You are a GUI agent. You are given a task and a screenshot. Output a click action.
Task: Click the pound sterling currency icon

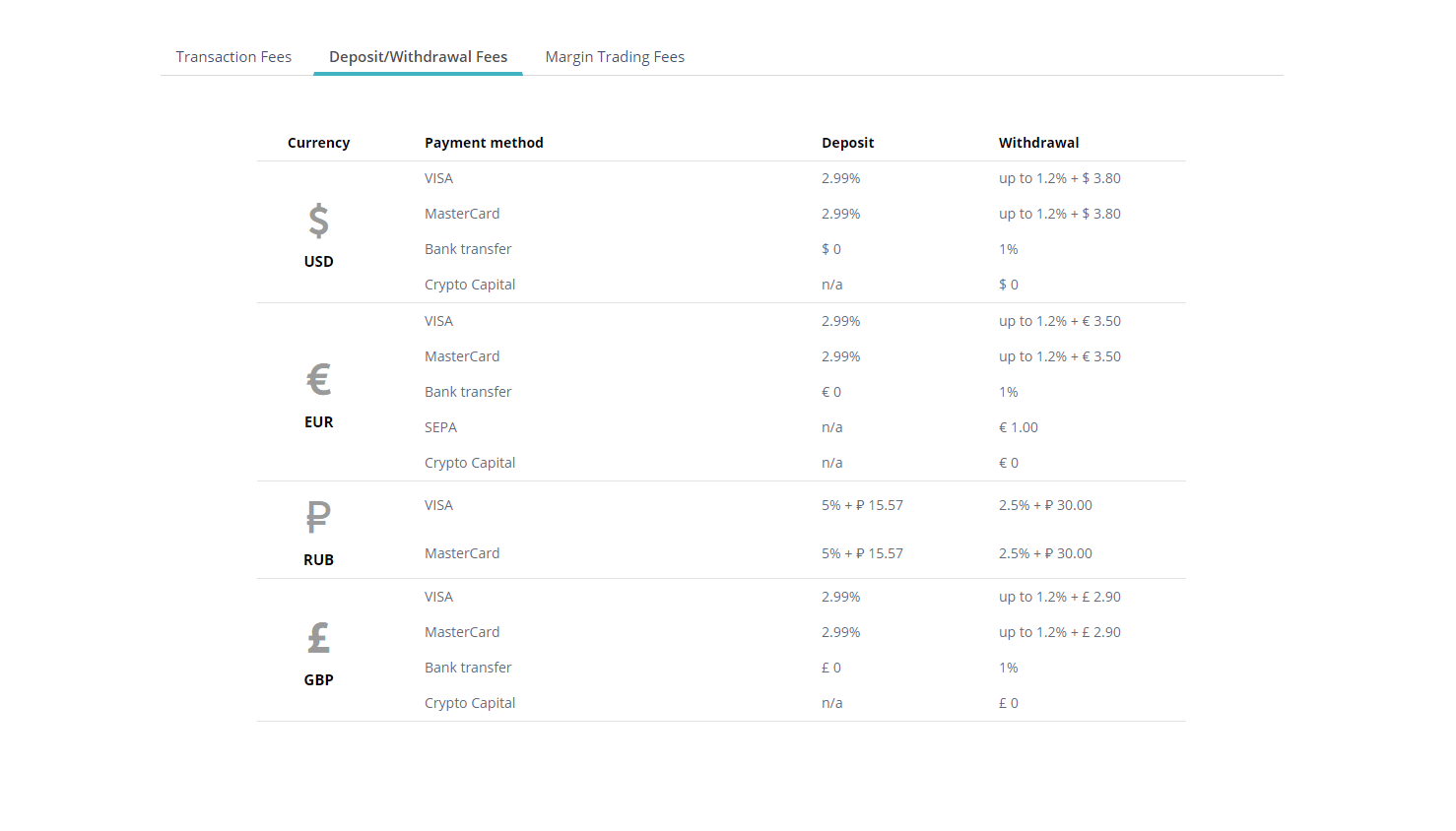pyautogui.click(x=318, y=638)
